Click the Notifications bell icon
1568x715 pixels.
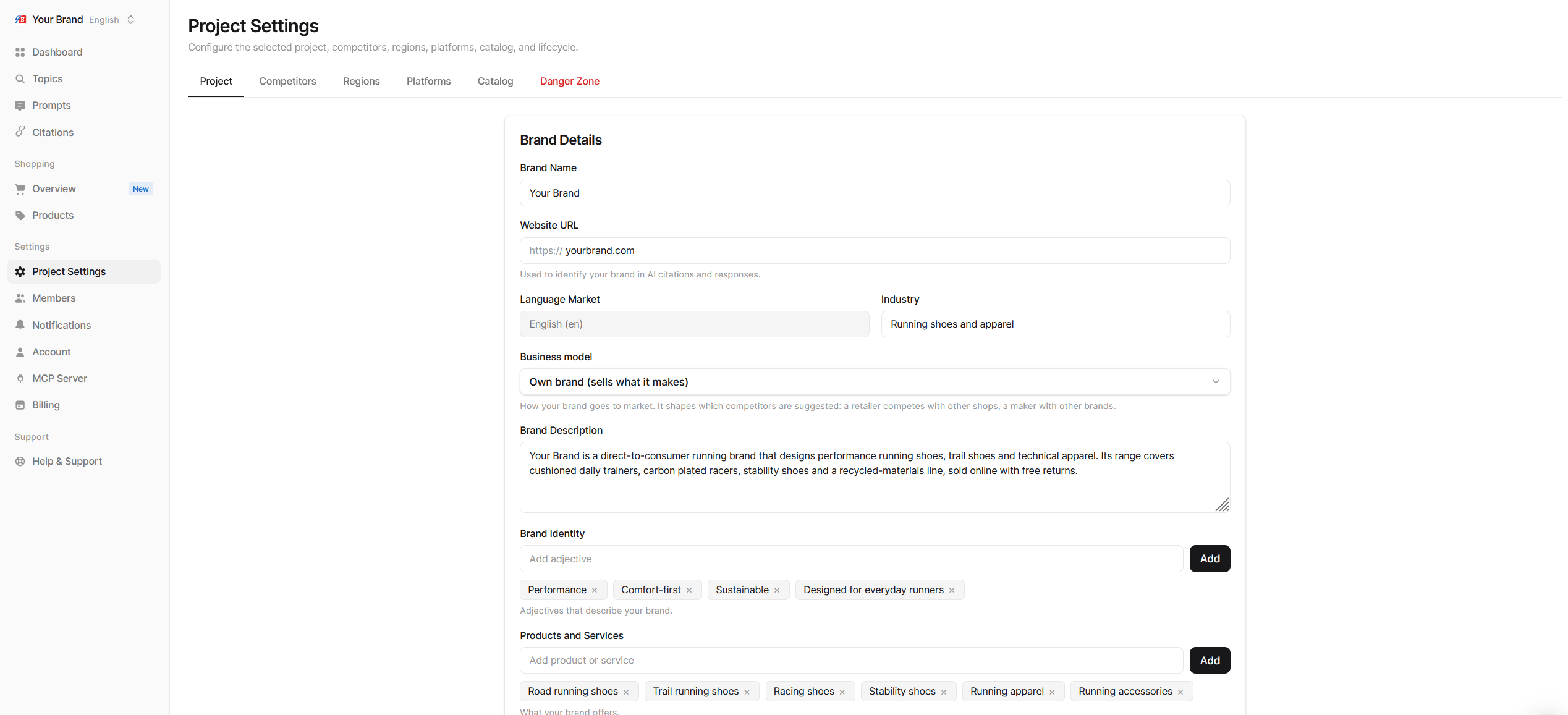tap(20, 325)
